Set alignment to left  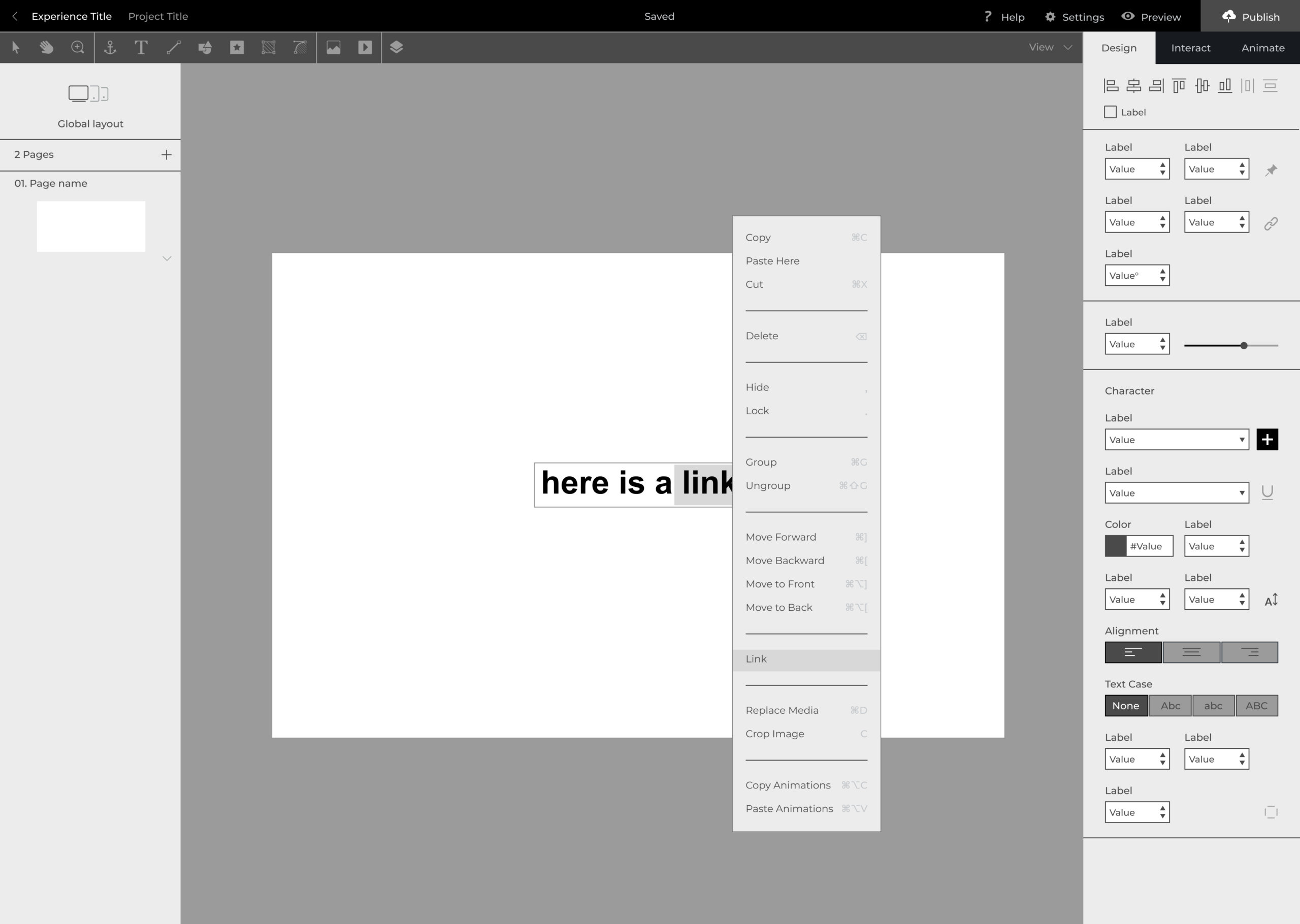pyautogui.click(x=1133, y=652)
